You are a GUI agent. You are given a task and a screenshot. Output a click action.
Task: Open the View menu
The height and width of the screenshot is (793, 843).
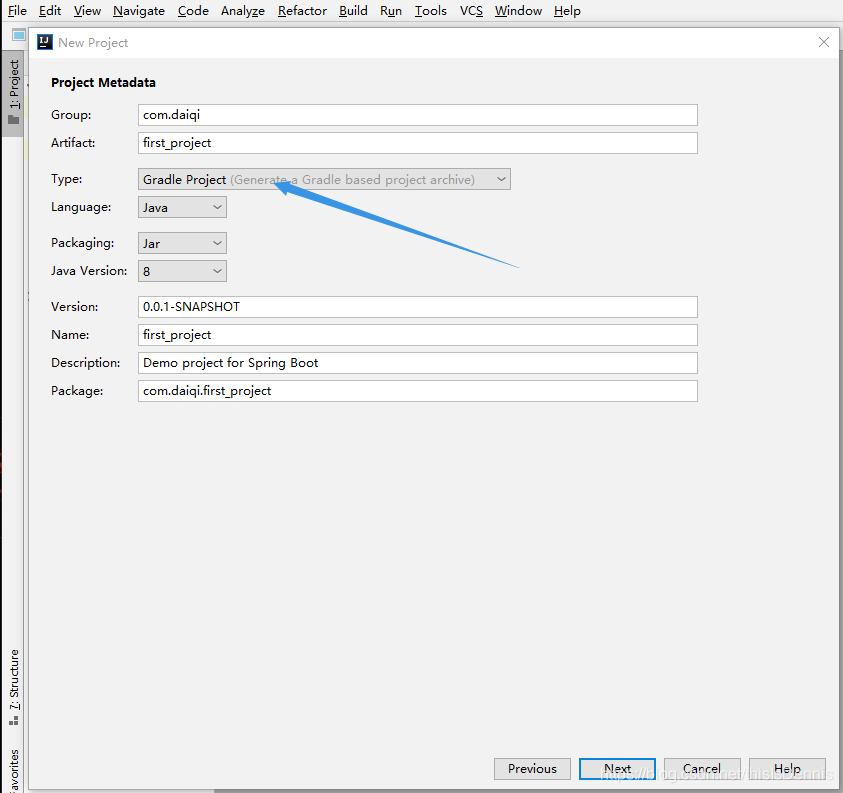pos(87,11)
